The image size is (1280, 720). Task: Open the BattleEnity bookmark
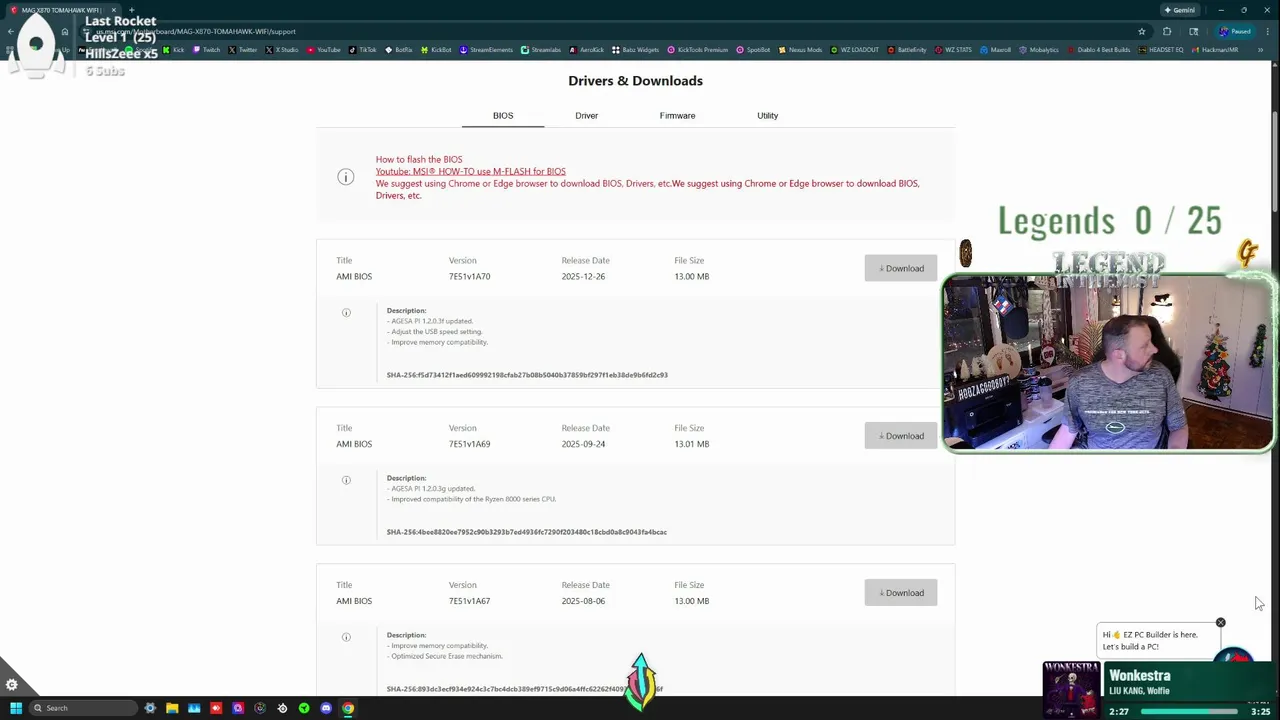point(907,50)
